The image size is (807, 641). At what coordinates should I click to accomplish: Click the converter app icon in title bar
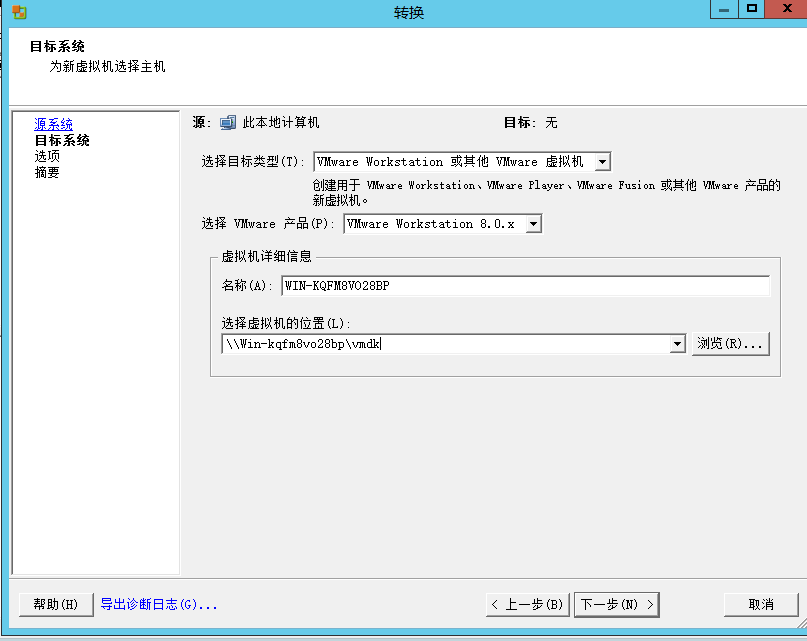19,12
